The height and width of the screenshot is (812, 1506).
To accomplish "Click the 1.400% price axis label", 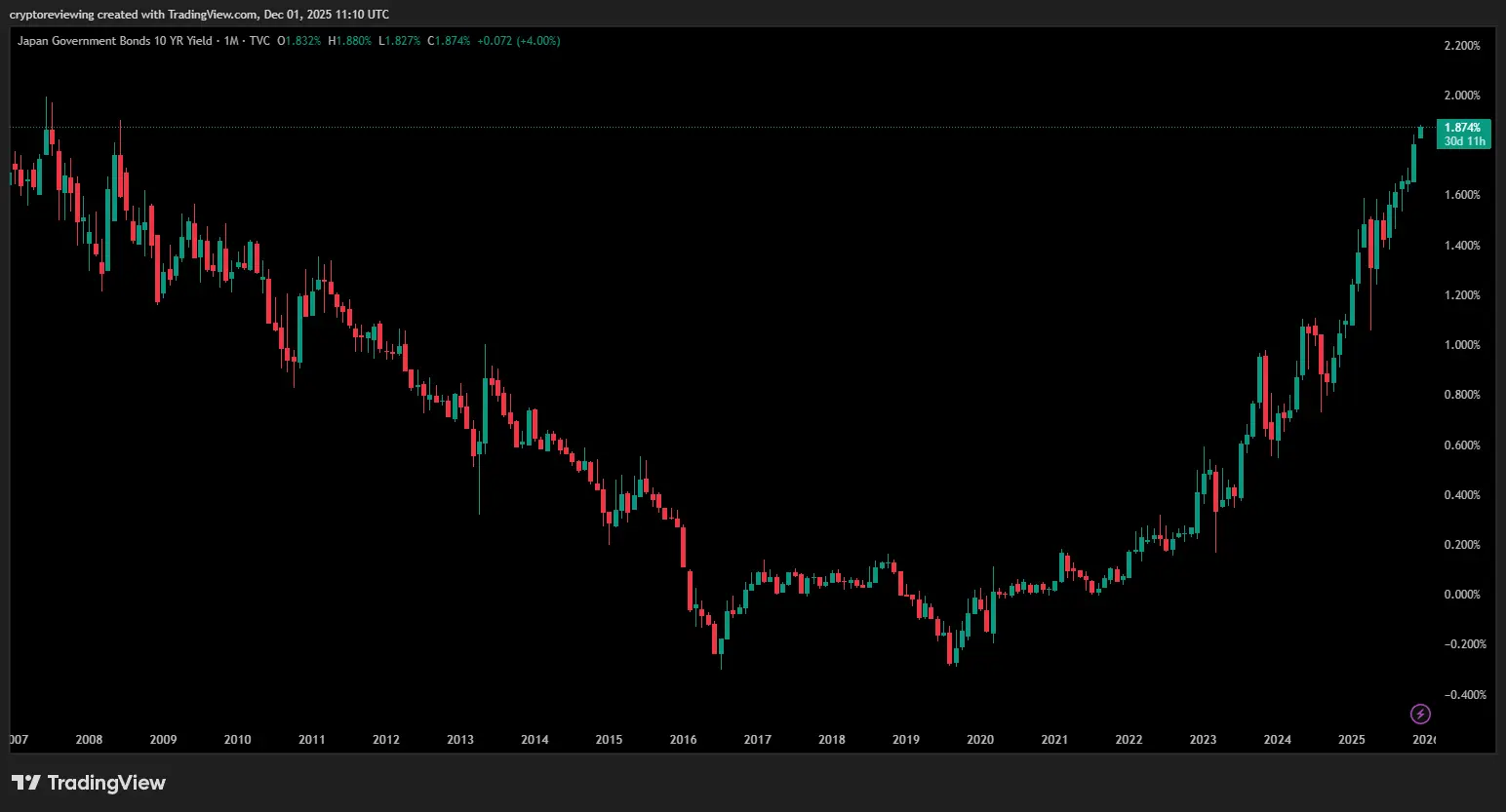I will tap(1462, 246).
